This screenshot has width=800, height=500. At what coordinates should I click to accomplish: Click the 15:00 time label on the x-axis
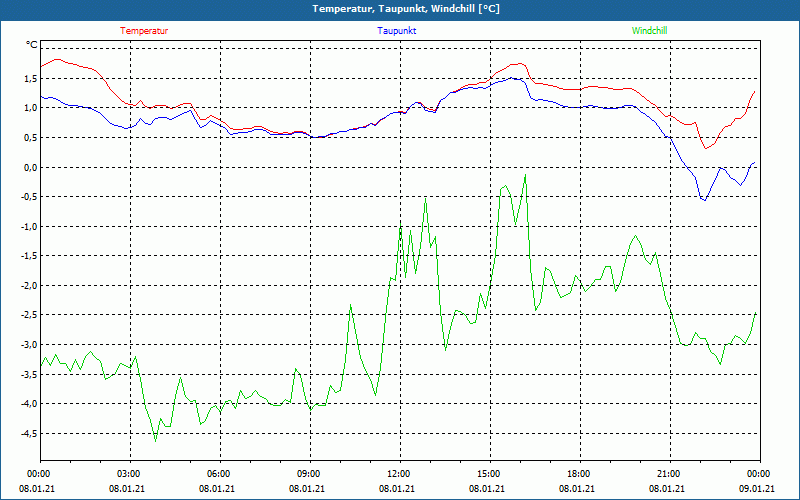[487, 474]
